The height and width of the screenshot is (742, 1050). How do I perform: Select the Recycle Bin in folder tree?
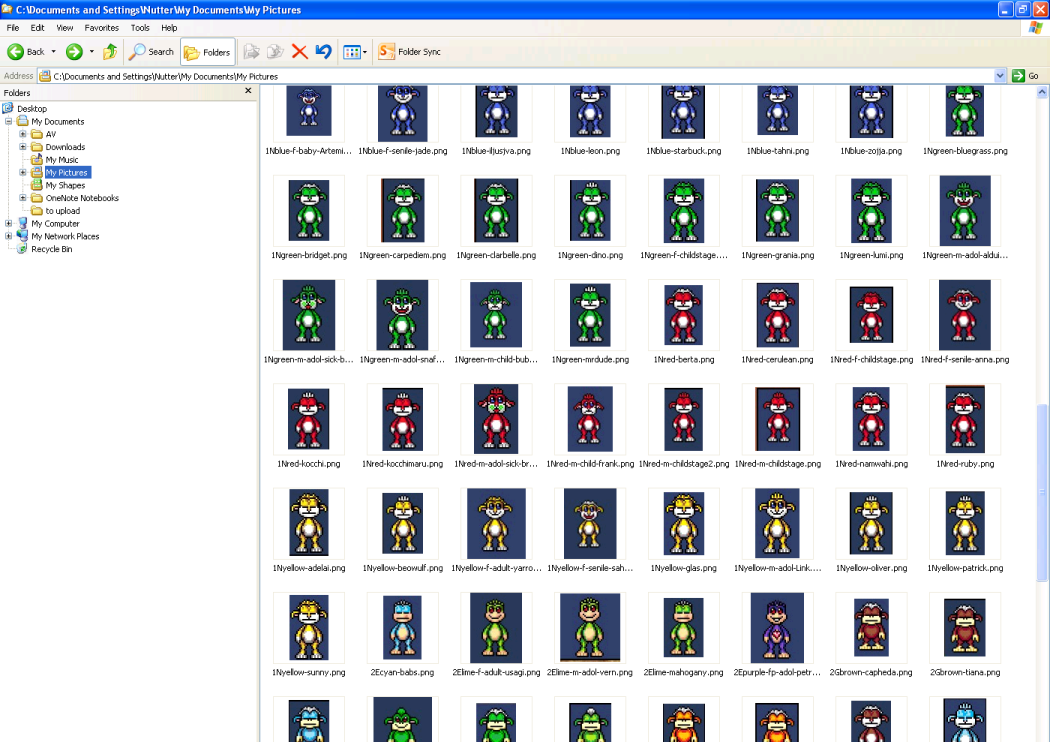click(x=51, y=249)
